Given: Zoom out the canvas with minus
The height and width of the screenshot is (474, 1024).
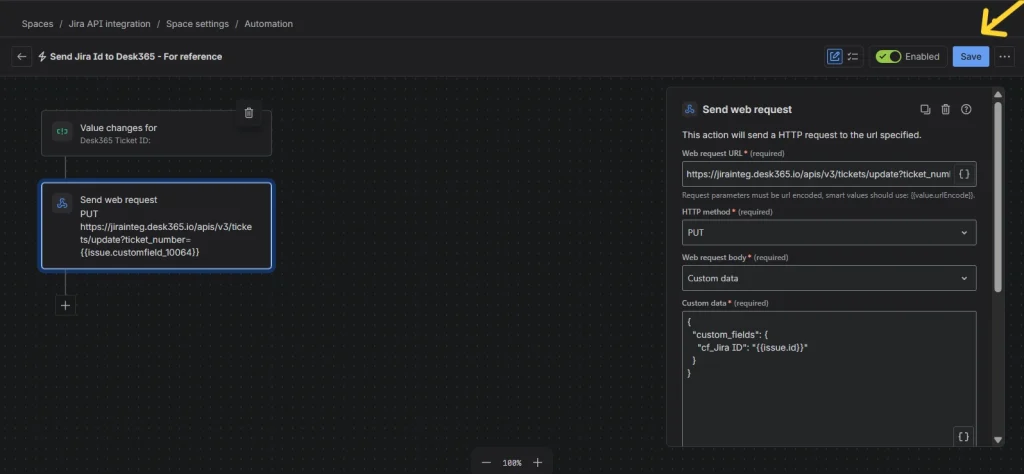Looking at the screenshot, I should 486,462.
